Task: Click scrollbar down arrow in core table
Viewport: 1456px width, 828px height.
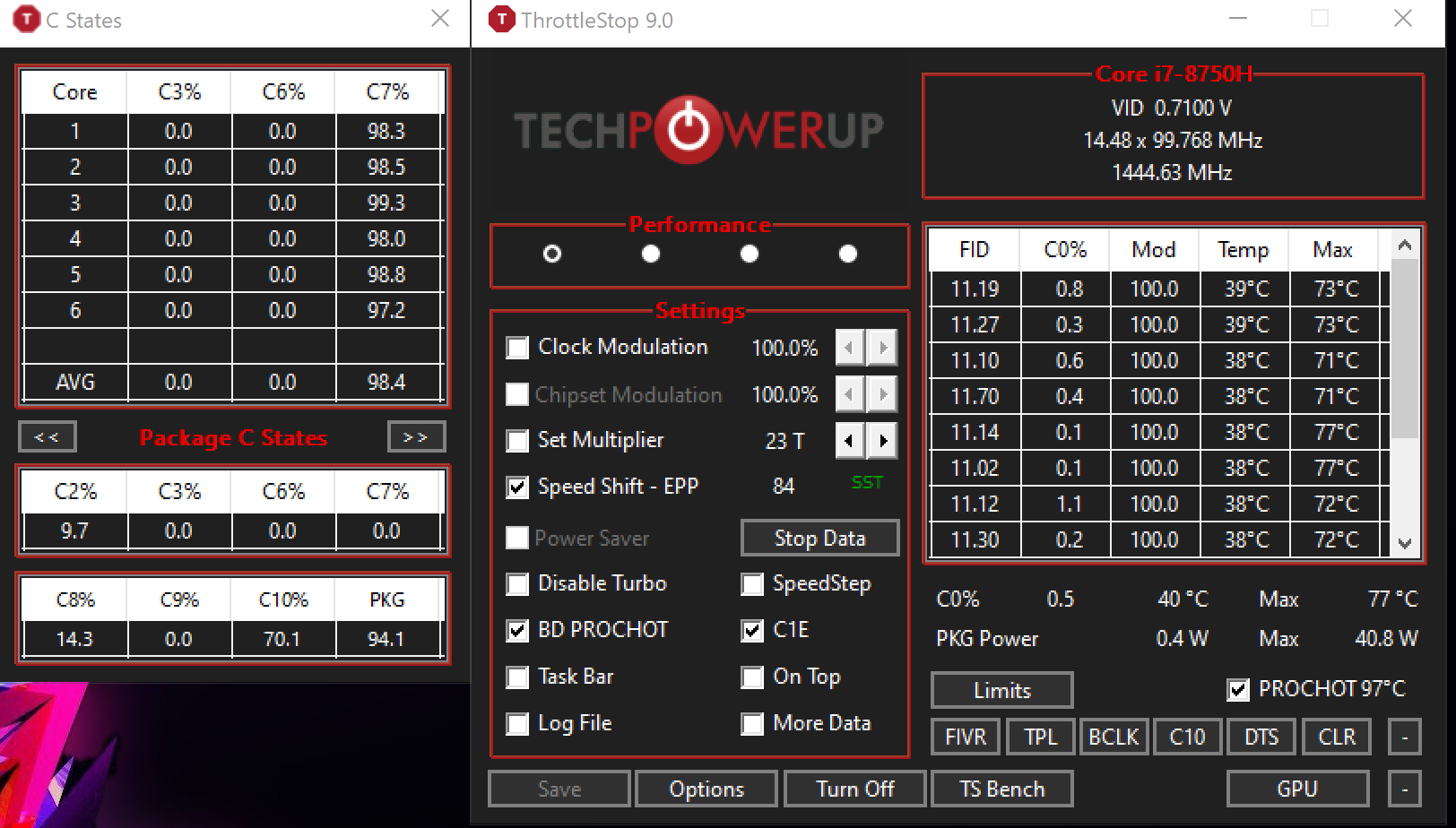Action: tap(1405, 543)
